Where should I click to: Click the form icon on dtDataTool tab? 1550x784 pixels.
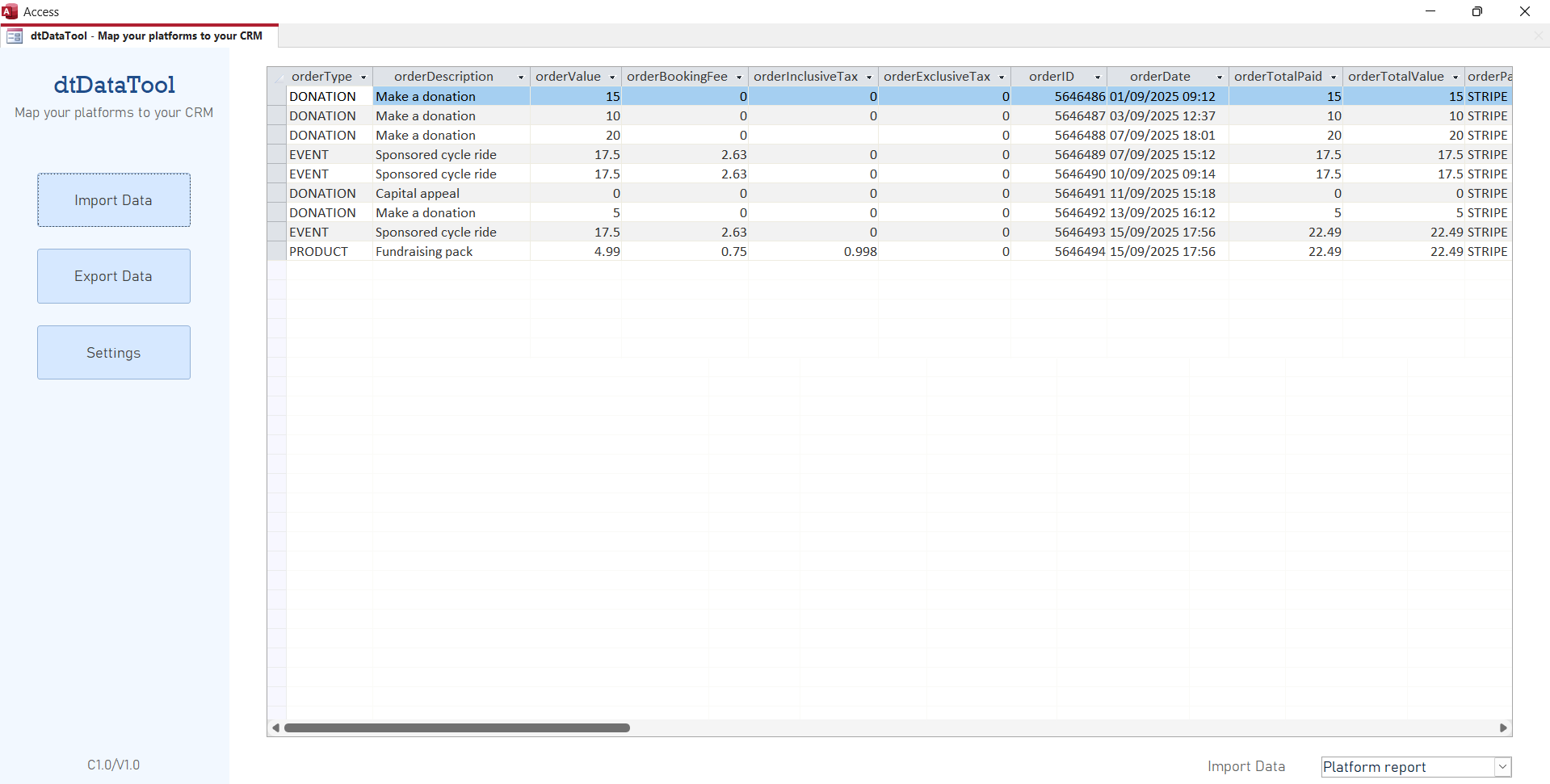click(x=15, y=36)
